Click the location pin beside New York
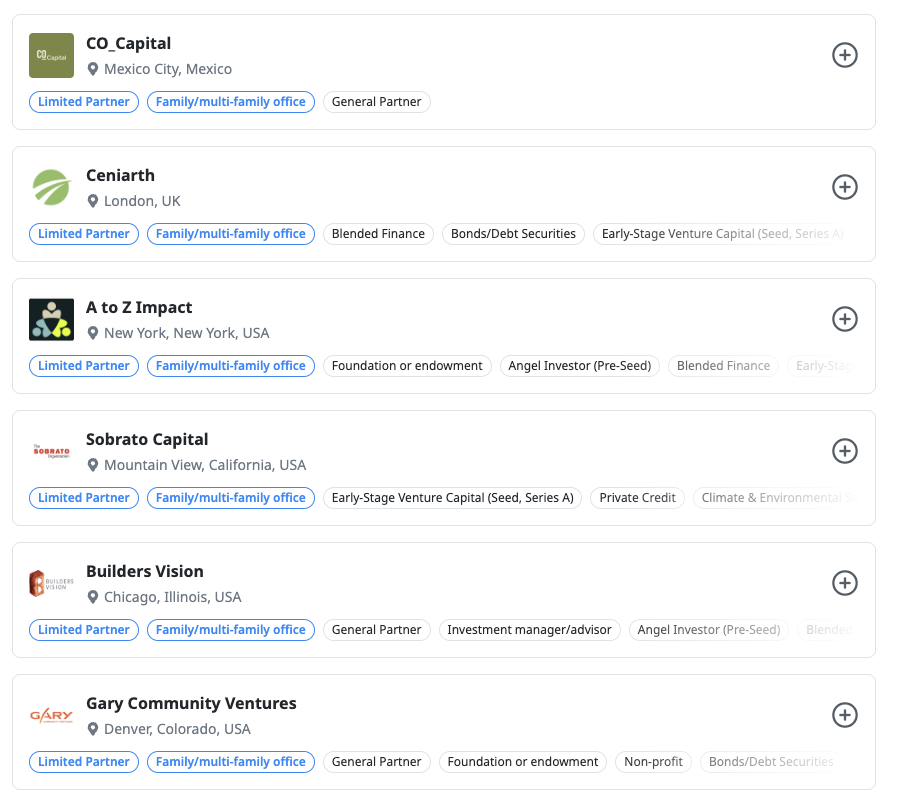 pos(92,333)
